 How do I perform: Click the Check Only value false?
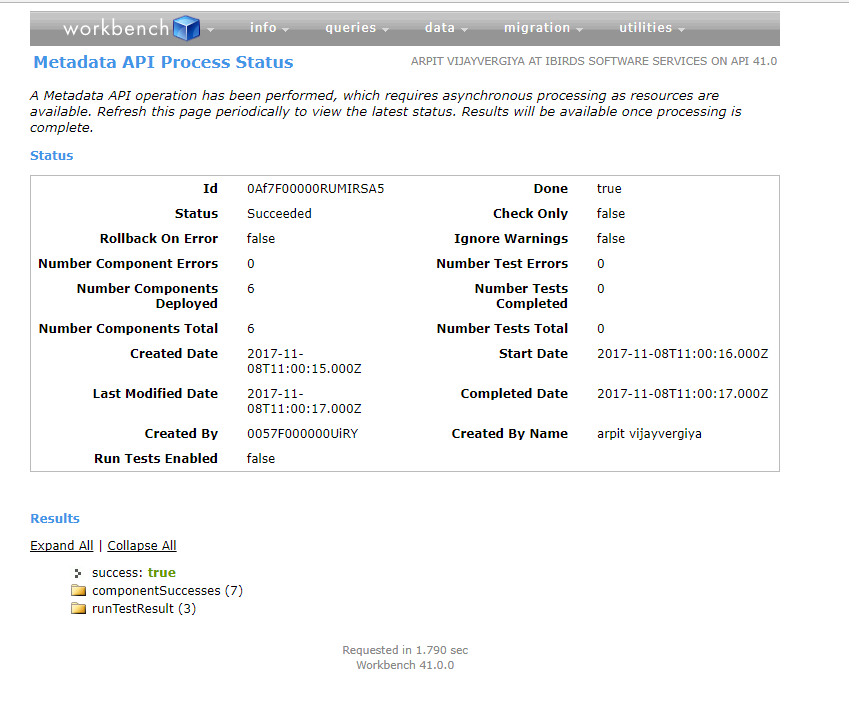coord(611,213)
